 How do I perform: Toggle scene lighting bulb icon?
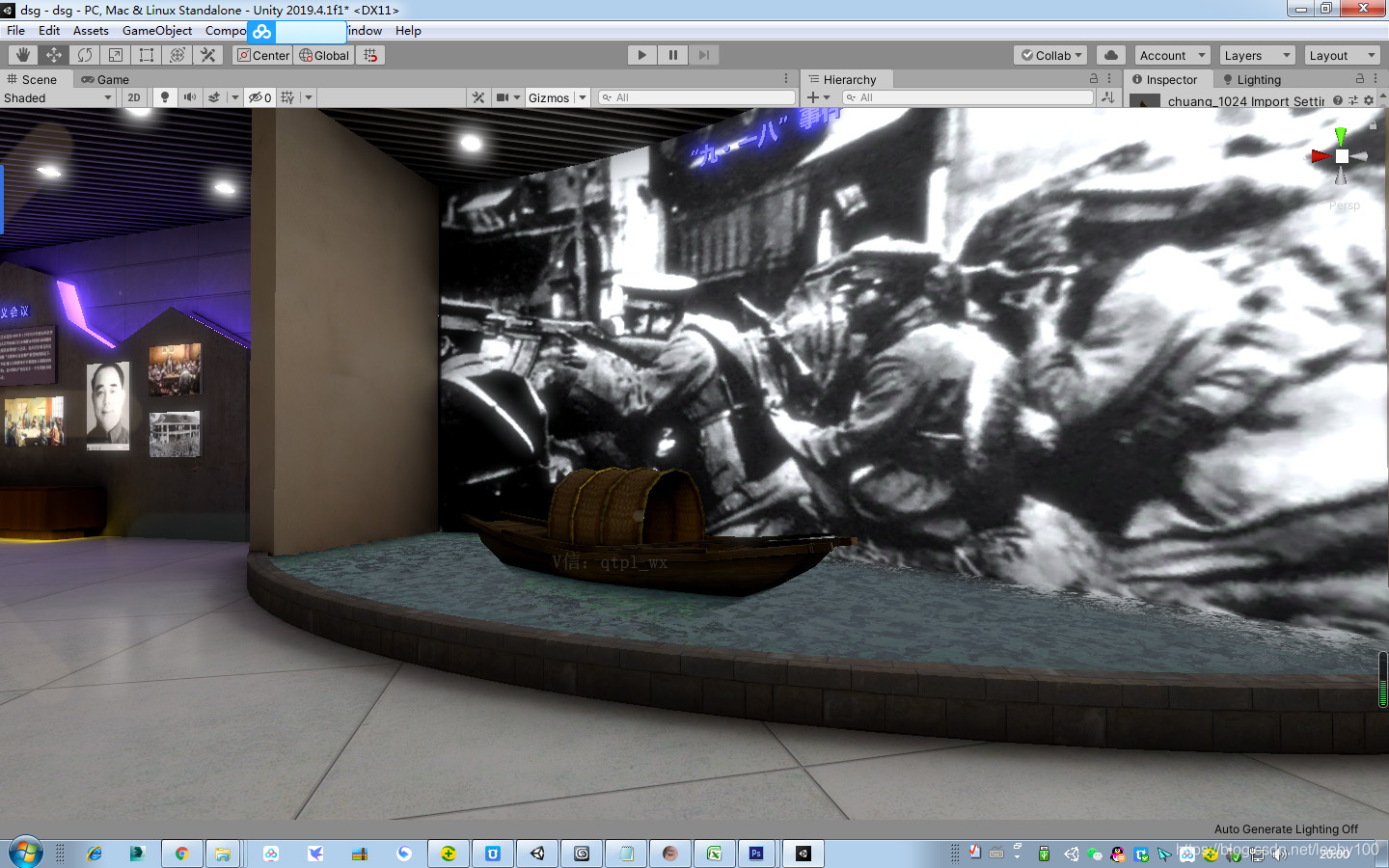(165, 97)
